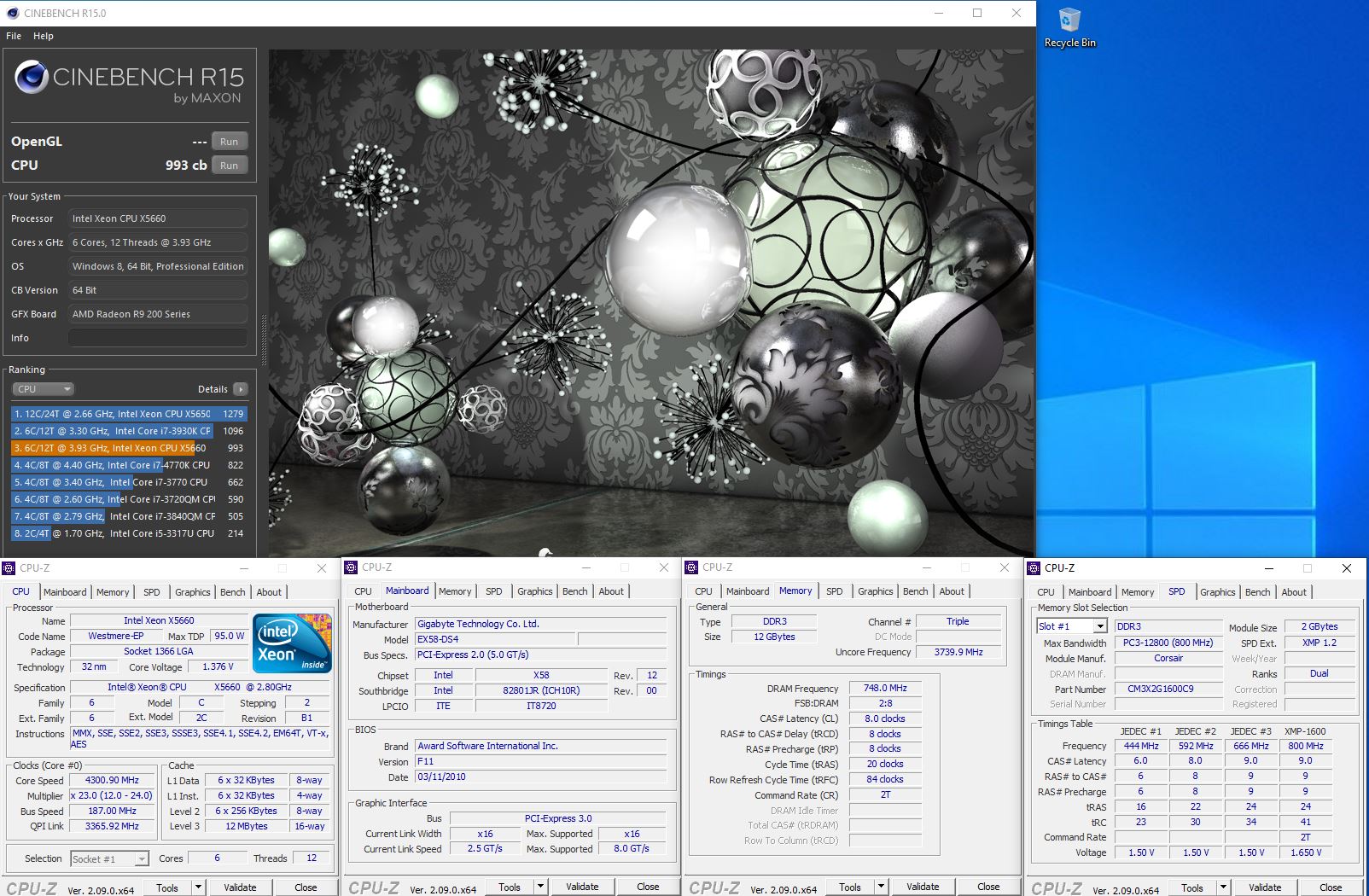Image resolution: width=1369 pixels, height=896 pixels.
Task: Select ranking row Core i7-3930K 1096
Action: coord(129,431)
